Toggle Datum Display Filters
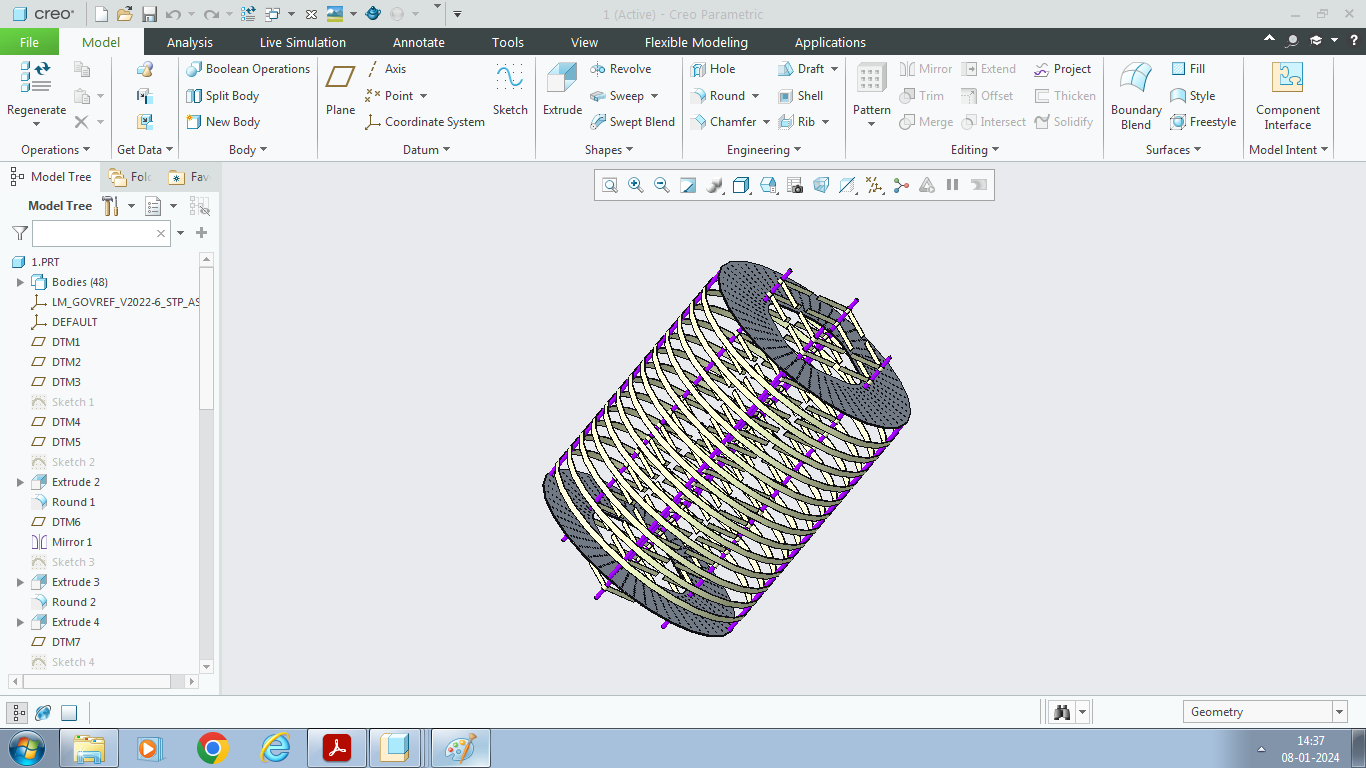 (x=875, y=185)
